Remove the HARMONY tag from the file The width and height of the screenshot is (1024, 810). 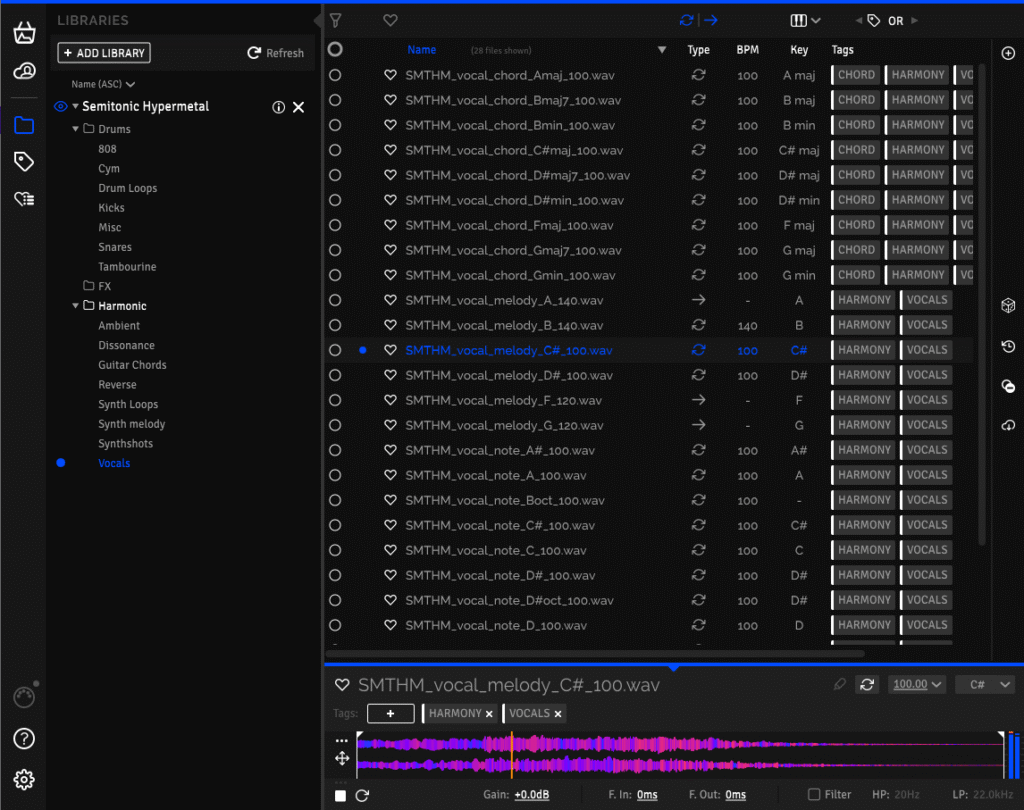click(x=489, y=713)
